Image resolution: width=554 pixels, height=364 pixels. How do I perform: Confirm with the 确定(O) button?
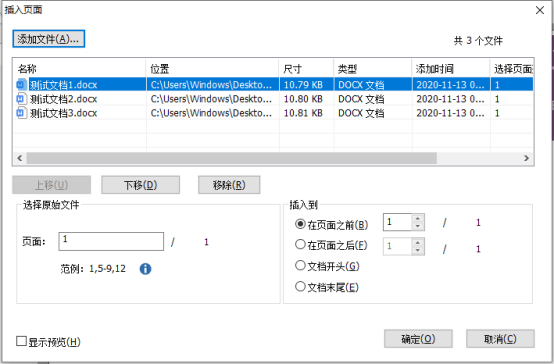(418, 339)
